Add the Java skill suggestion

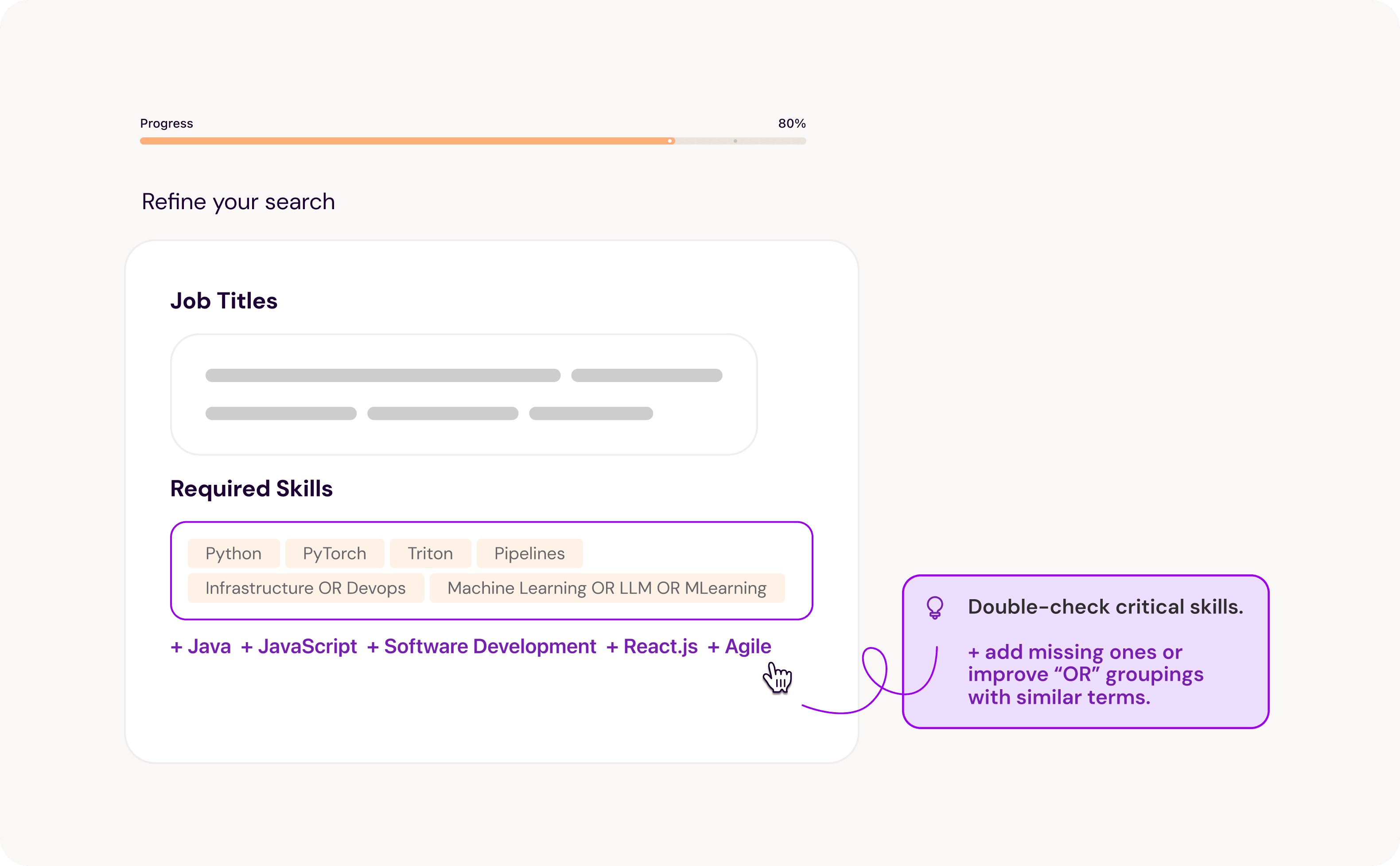201,647
